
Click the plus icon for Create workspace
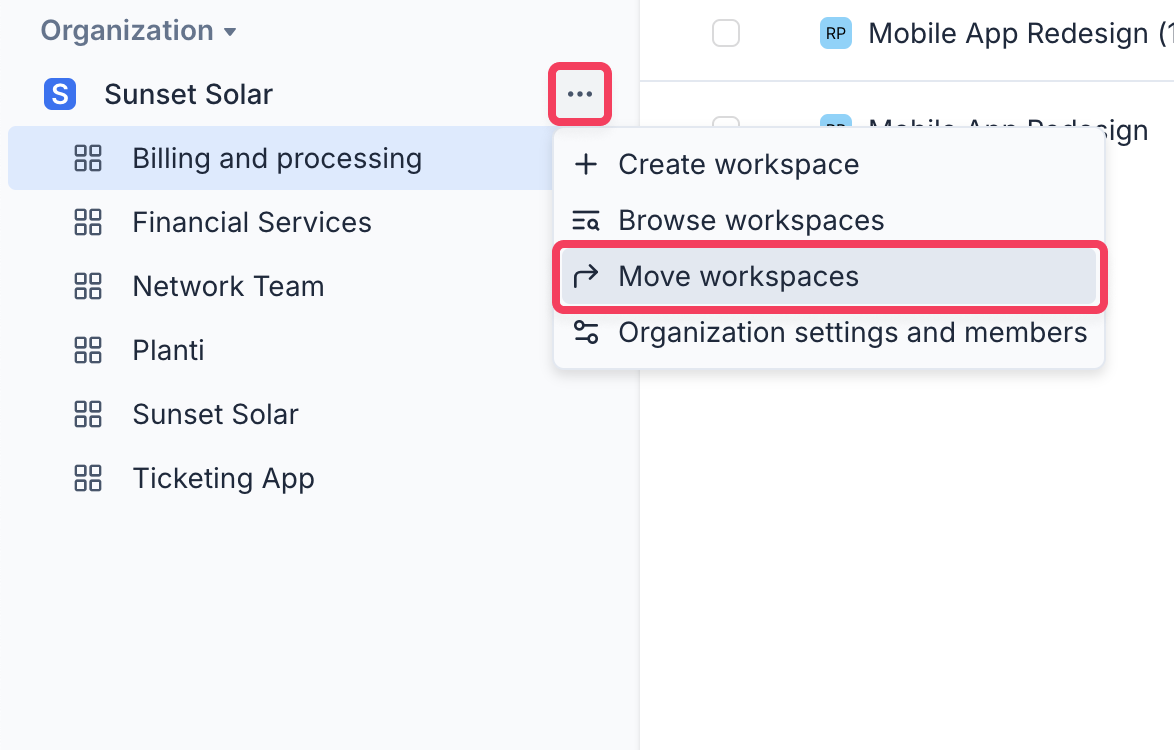click(586, 164)
